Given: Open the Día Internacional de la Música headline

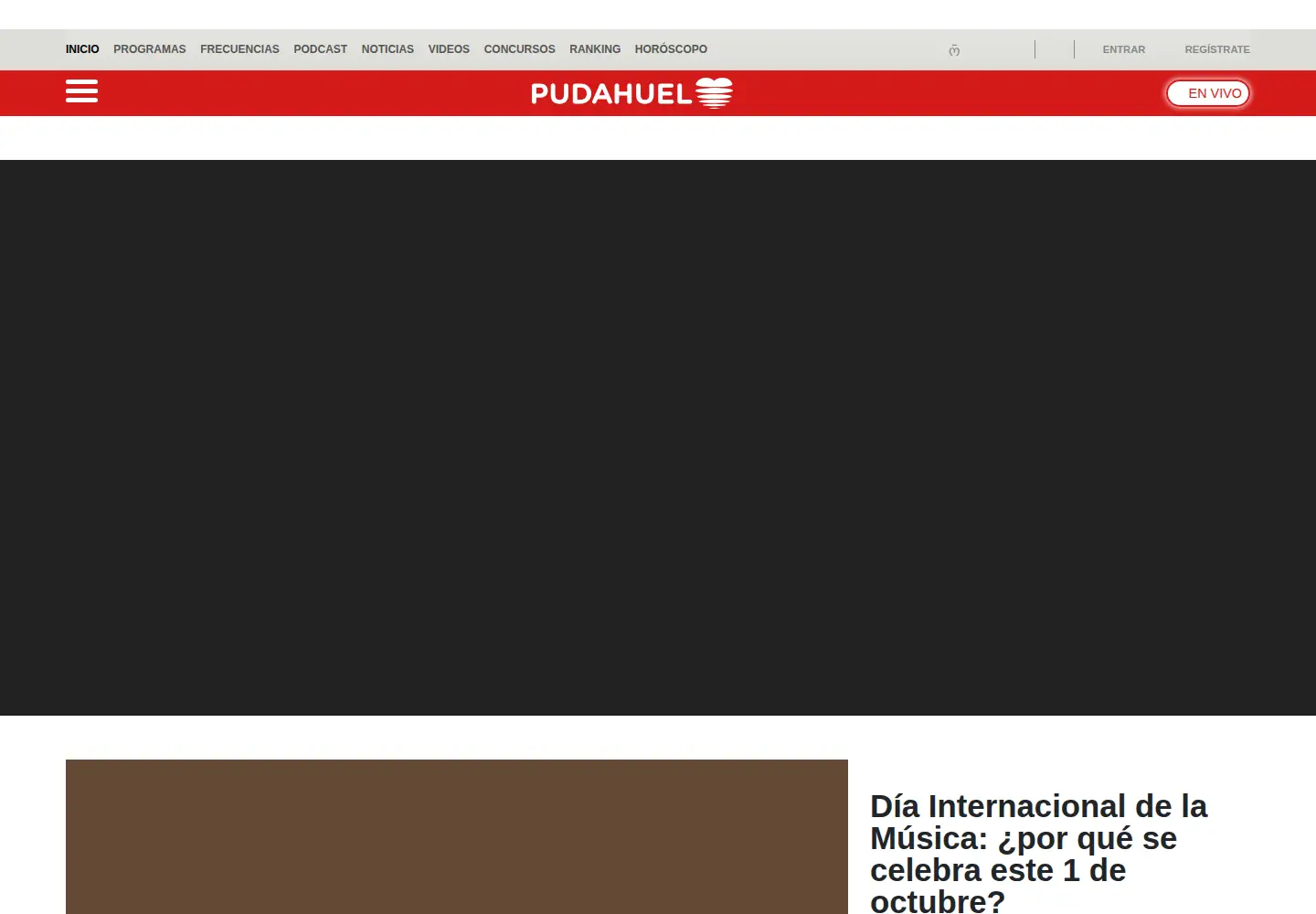Looking at the screenshot, I should [1038, 854].
